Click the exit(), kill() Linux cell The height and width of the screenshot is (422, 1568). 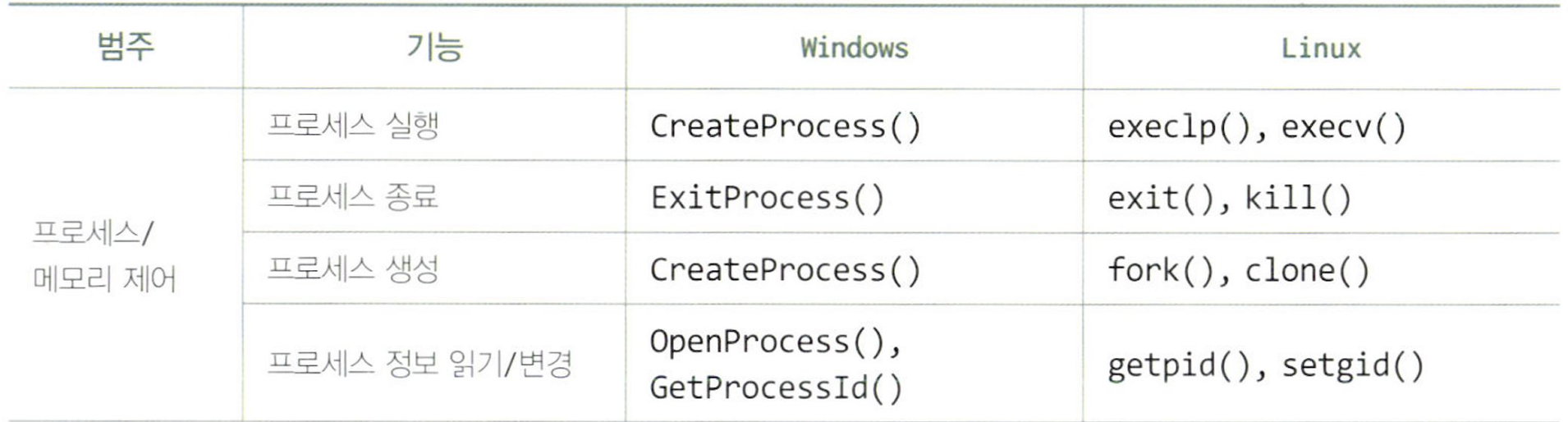[1229, 198]
